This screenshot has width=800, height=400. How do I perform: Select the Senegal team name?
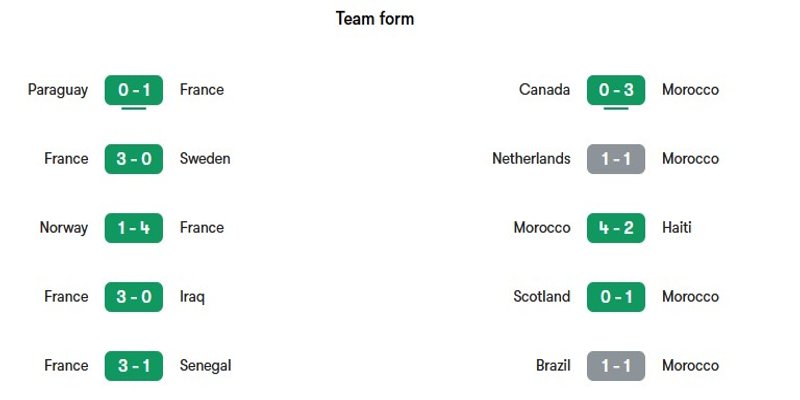[x=206, y=366]
